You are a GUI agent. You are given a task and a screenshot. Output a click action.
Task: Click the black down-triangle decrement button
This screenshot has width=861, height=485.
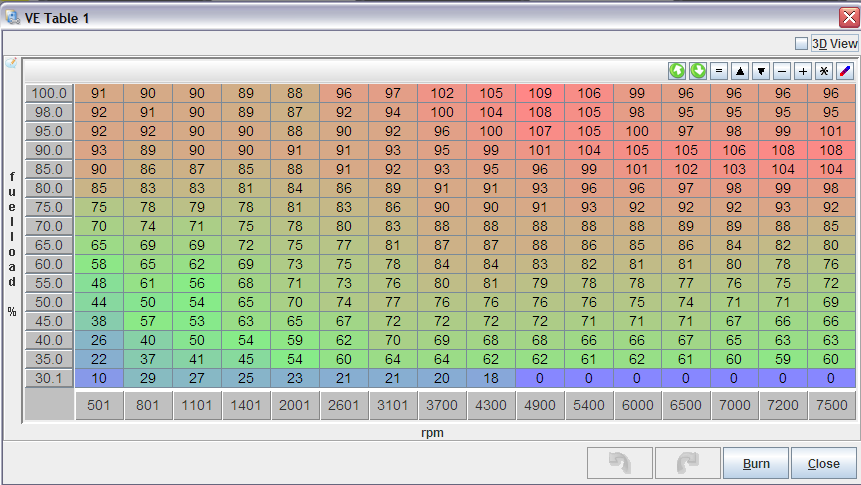[761, 71]
